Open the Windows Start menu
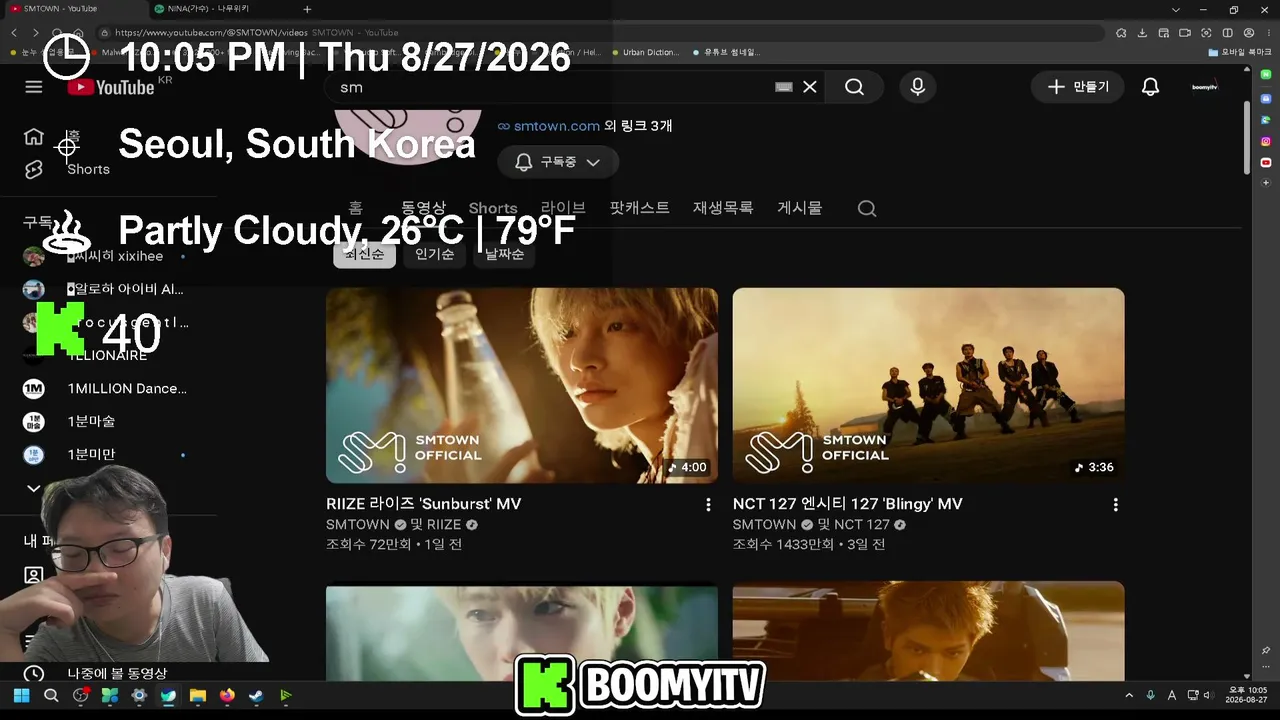Viewport: 1280px width, 720px height. tap(21, 696)
